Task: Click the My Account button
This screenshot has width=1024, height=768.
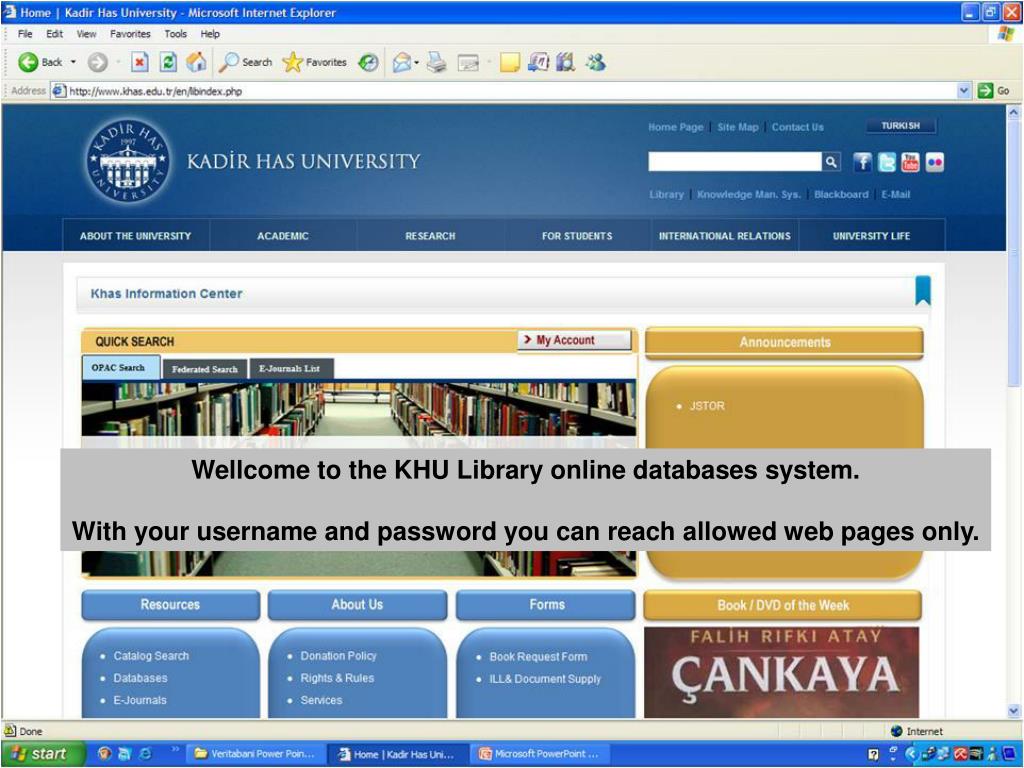Action: click(575, 340)
